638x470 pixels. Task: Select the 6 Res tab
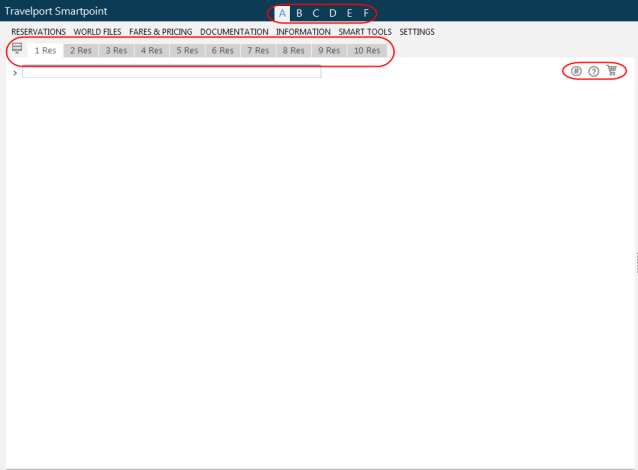click(223, 50)
